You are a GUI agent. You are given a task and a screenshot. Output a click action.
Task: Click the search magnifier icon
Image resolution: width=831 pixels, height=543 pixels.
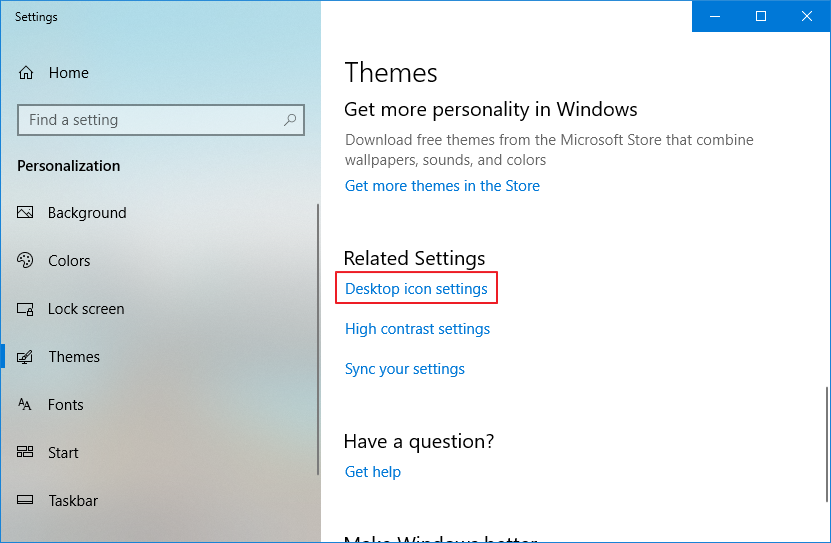tap(290, 120)
